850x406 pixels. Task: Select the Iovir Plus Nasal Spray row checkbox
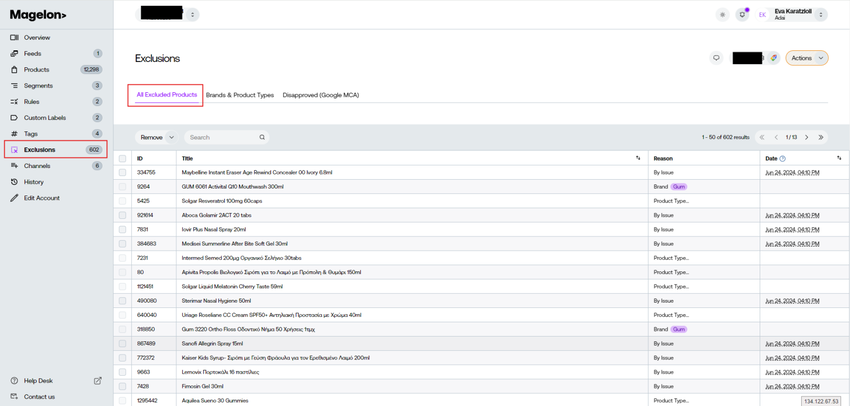(123, 229)
